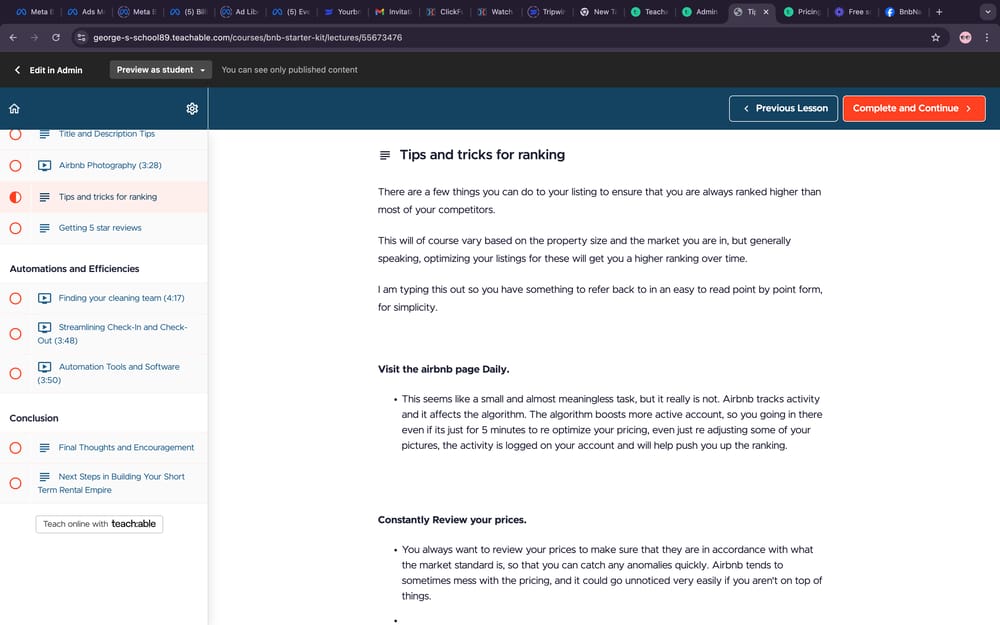Switch to the (5) Bill browser tab

point(188,11)
